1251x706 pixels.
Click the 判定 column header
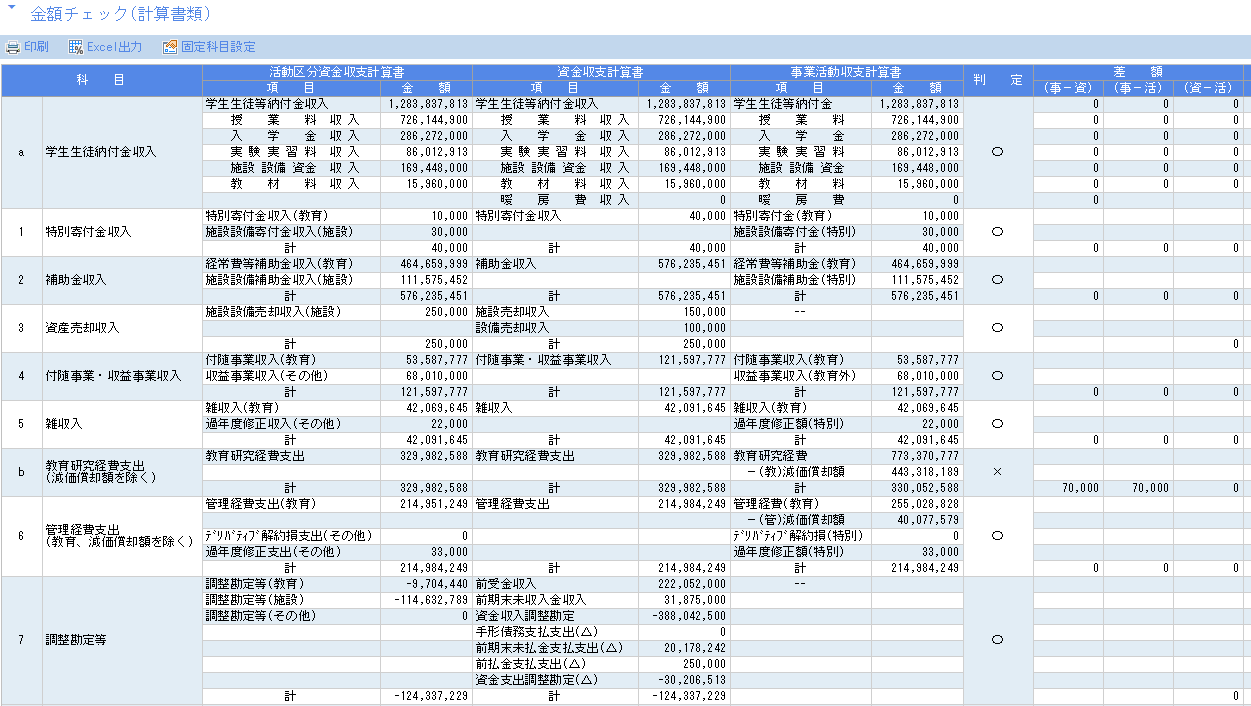(x=997, y=80)
